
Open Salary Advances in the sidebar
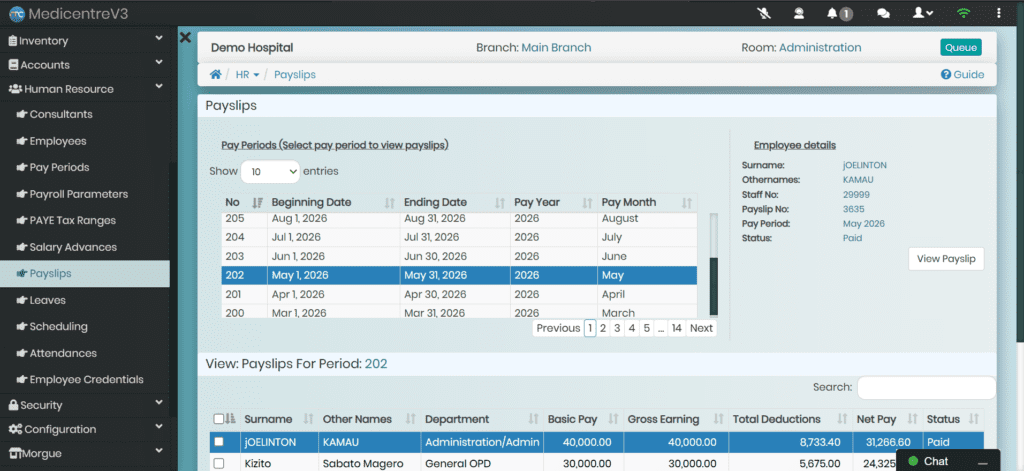[73, 247]
